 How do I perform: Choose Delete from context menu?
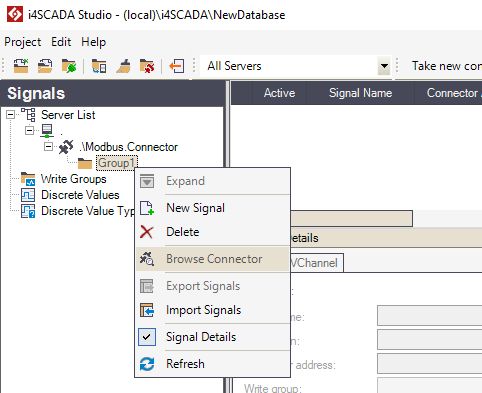click(213, 232)
